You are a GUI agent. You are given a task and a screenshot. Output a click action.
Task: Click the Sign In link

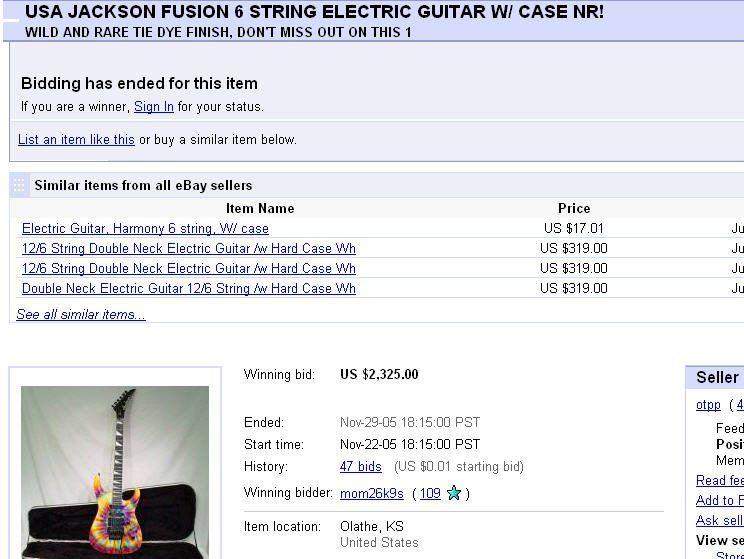[154, 107]
